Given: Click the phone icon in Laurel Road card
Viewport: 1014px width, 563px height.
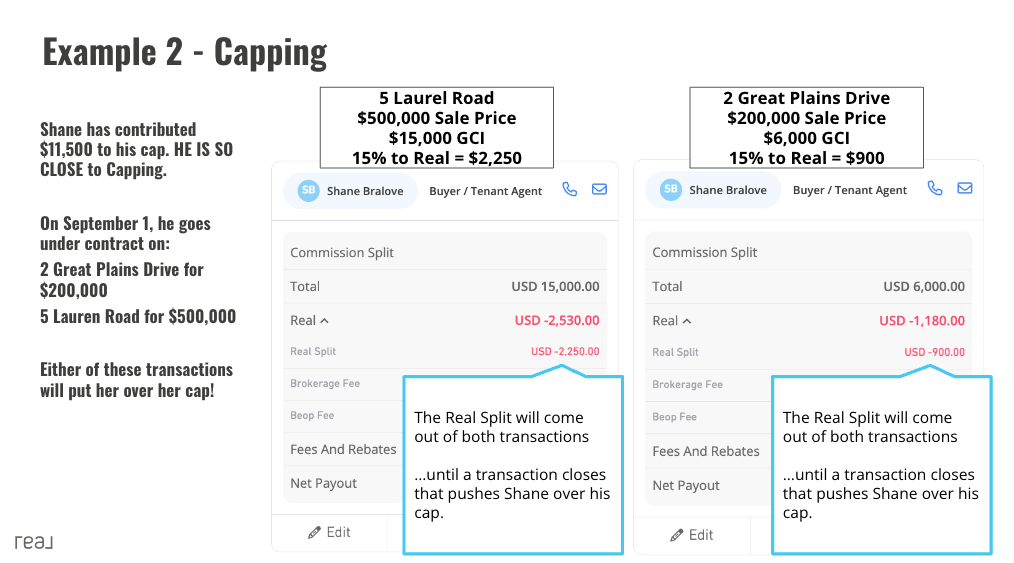Looking at the screenshot, I should (569, 189).
